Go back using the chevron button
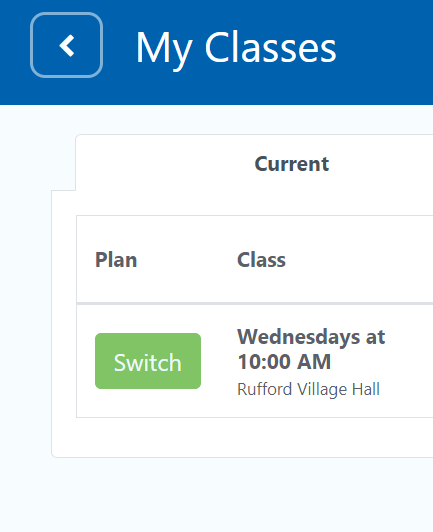This screenshot has height=532, width=433. (x=67, y=45)
